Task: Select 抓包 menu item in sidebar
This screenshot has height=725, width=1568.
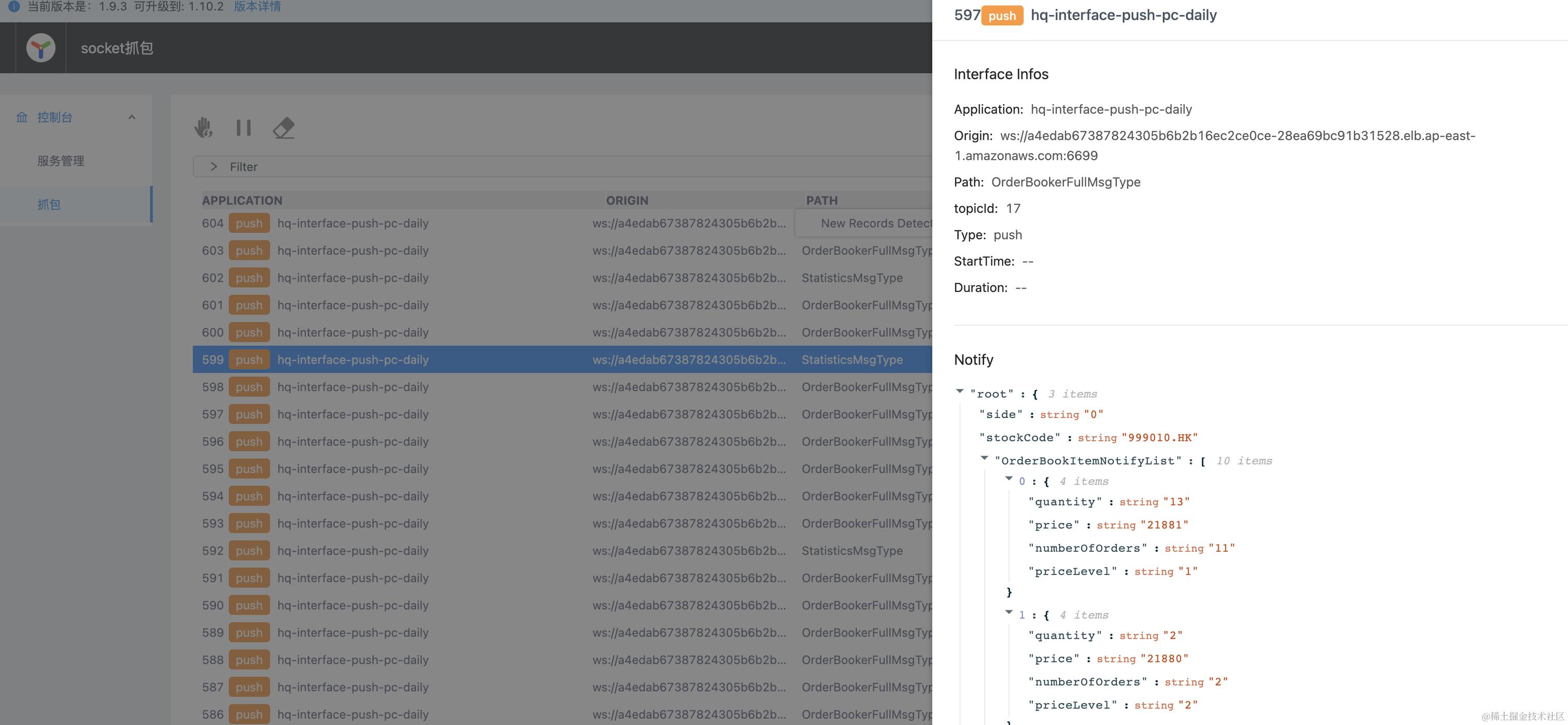Action: [x=49, y=204]
